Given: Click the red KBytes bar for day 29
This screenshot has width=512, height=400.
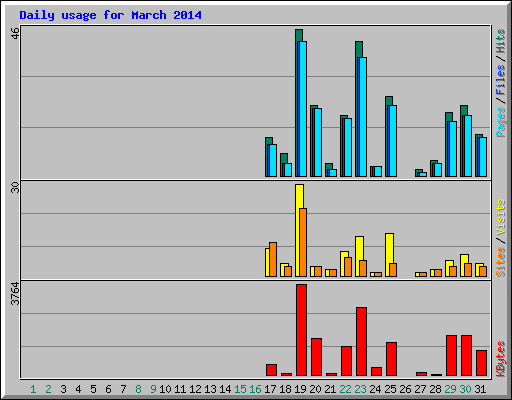Looking at the screenshot, I should 451,356.
